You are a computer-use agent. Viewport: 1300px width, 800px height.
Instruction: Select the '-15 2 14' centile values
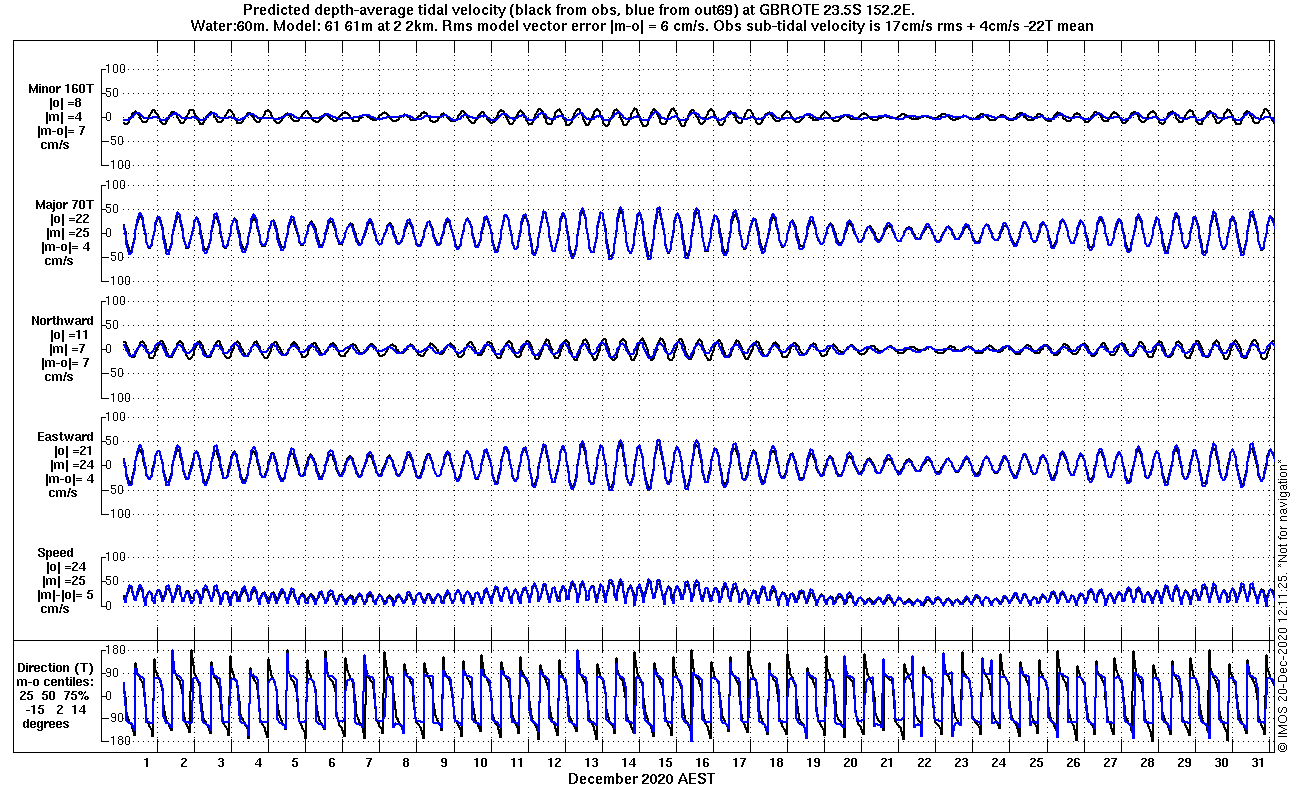[x=57, y=710]
